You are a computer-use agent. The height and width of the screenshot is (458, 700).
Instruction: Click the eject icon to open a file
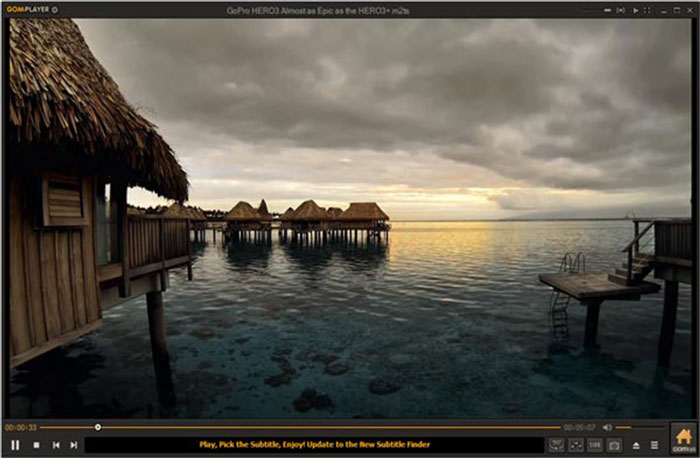(x=636, y=444)
